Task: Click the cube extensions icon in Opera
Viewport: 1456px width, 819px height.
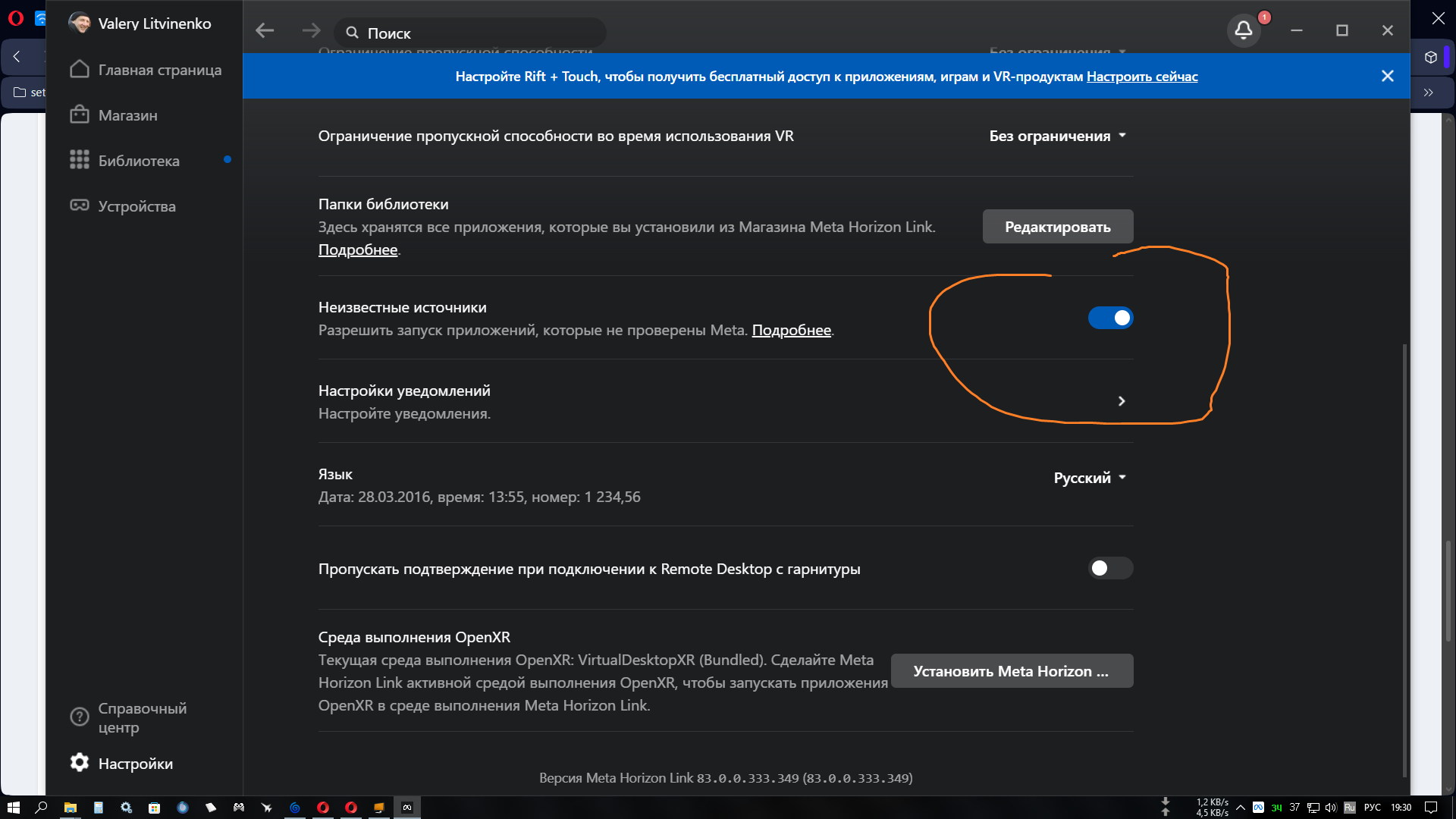Action: [x=1431, y=57]
